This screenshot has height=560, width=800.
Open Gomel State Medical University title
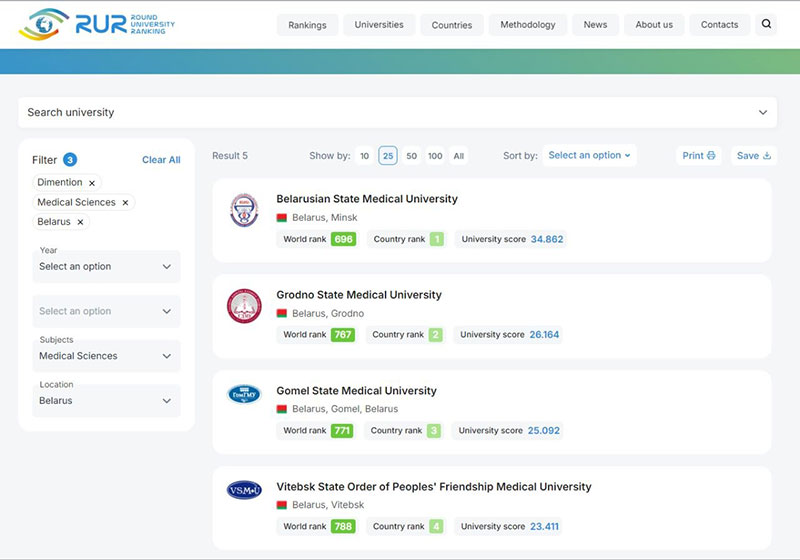[356, 391]
